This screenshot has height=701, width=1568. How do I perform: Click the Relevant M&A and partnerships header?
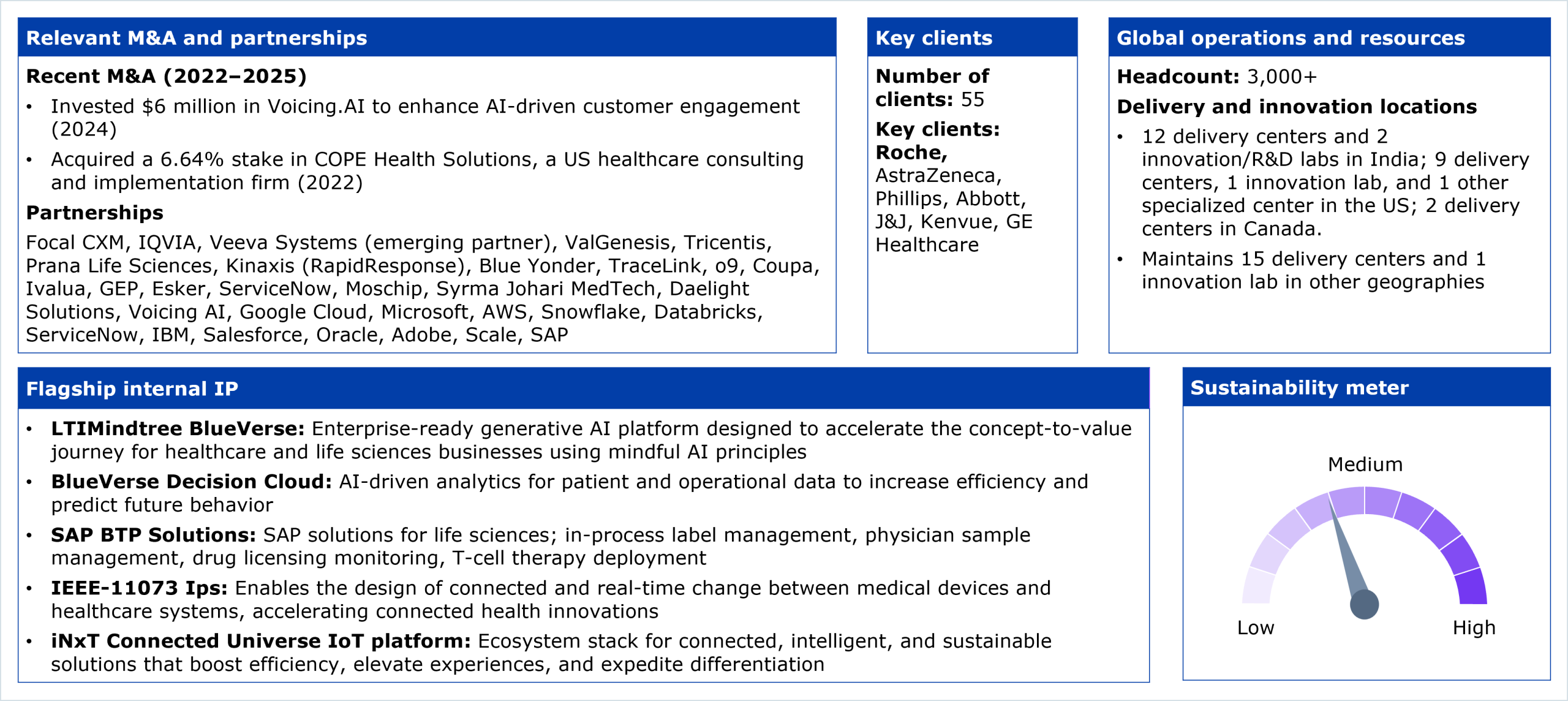click(196, 38)
